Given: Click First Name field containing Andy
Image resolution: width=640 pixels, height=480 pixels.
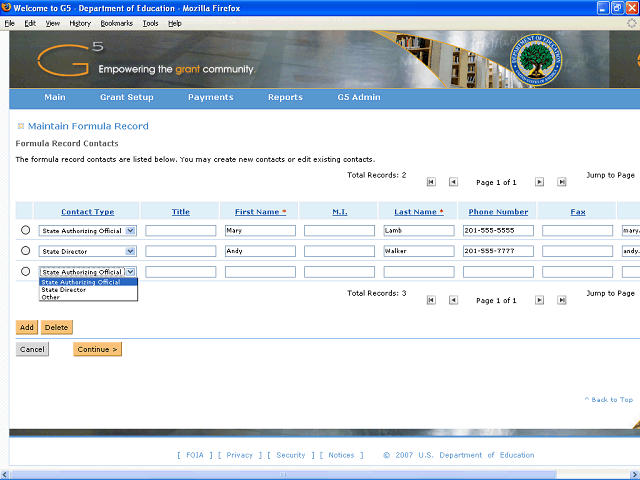Looking at the screenshot, I should tap(260, 251).
